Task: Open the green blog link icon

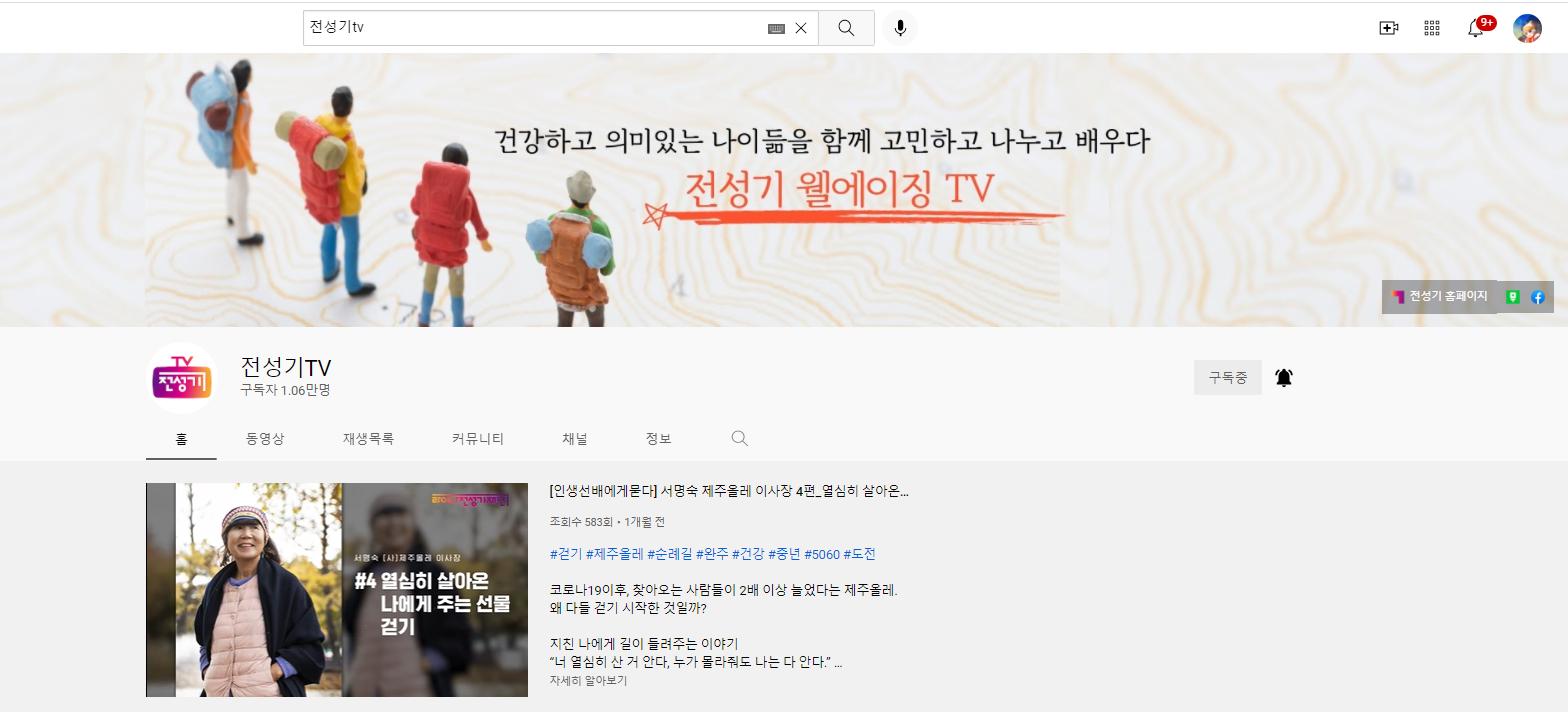Action: coord(1513,297)
